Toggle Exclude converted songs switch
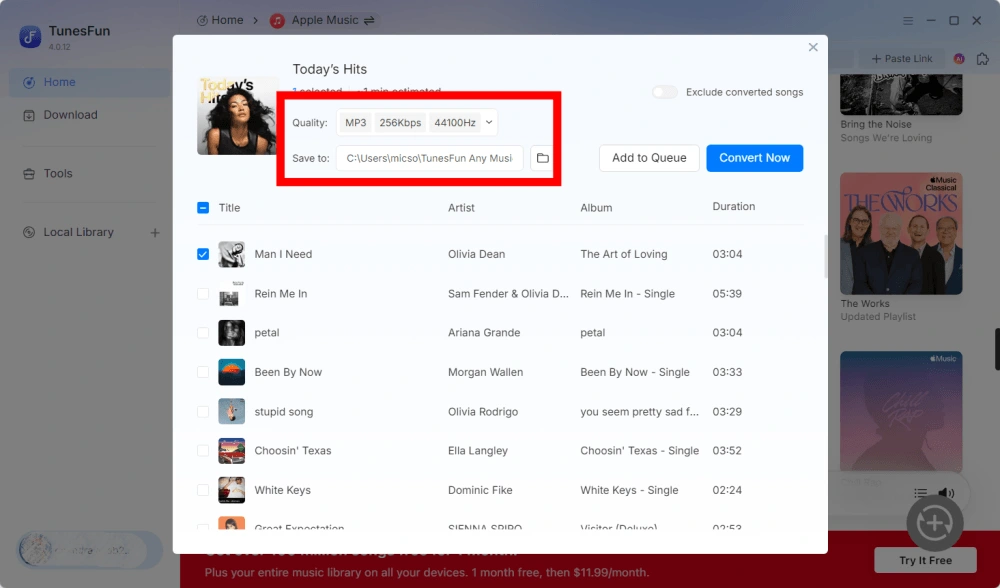Viewport: 1000px width, 588px height. (665, 92)
